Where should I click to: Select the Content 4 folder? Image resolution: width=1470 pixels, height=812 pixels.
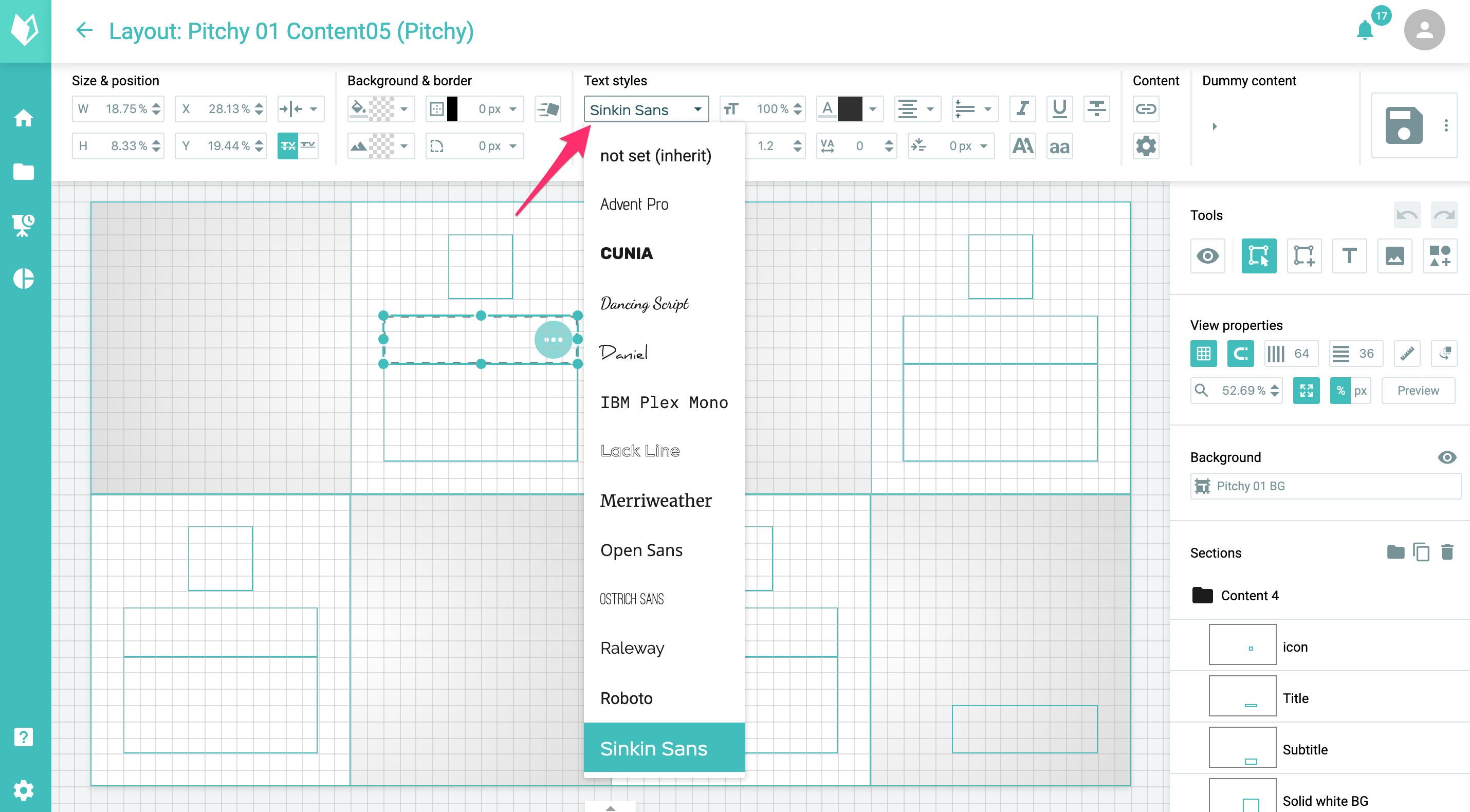coord(1320,595)
